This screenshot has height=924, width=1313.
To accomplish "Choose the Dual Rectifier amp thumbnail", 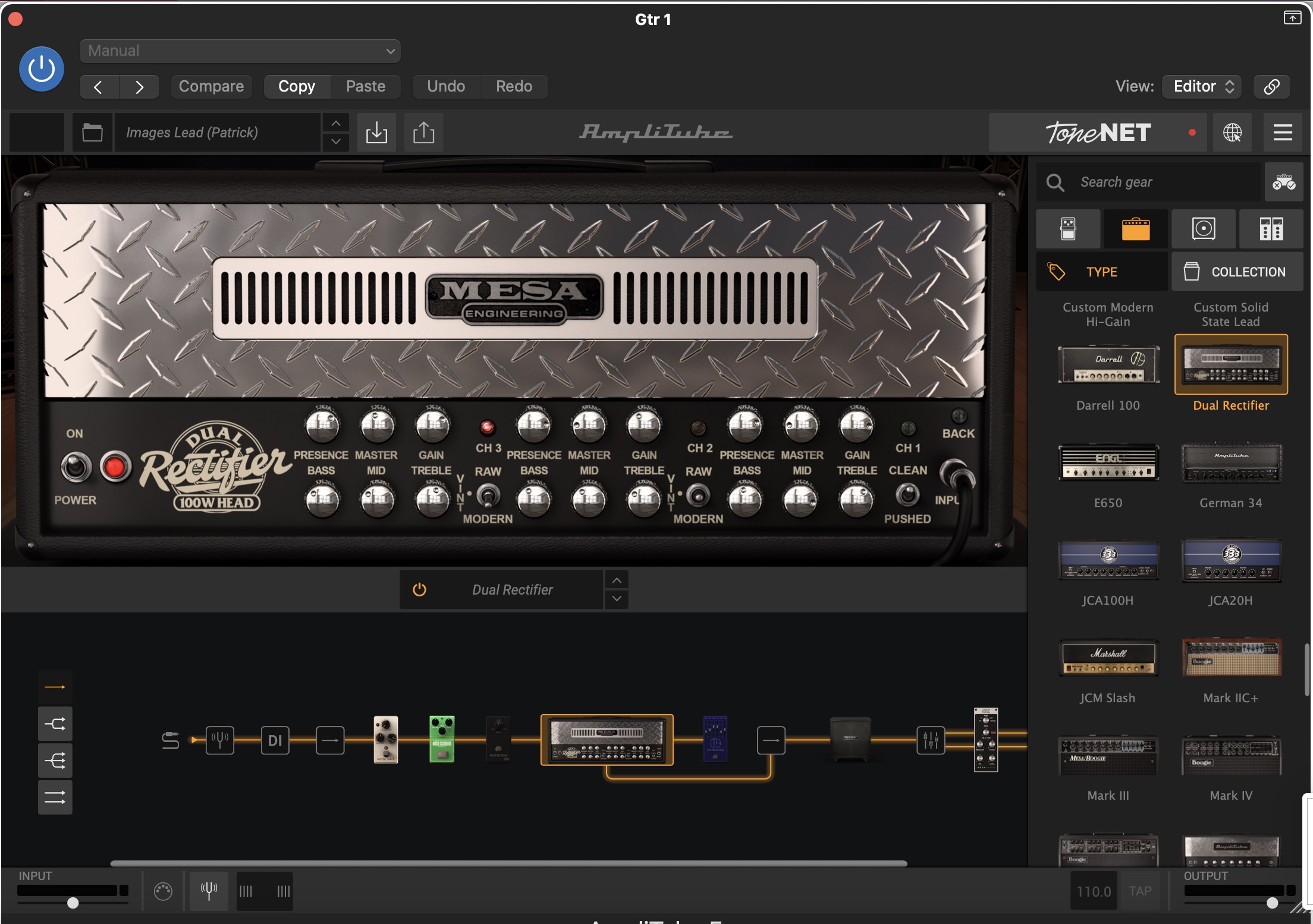I will click(1231, 364).
